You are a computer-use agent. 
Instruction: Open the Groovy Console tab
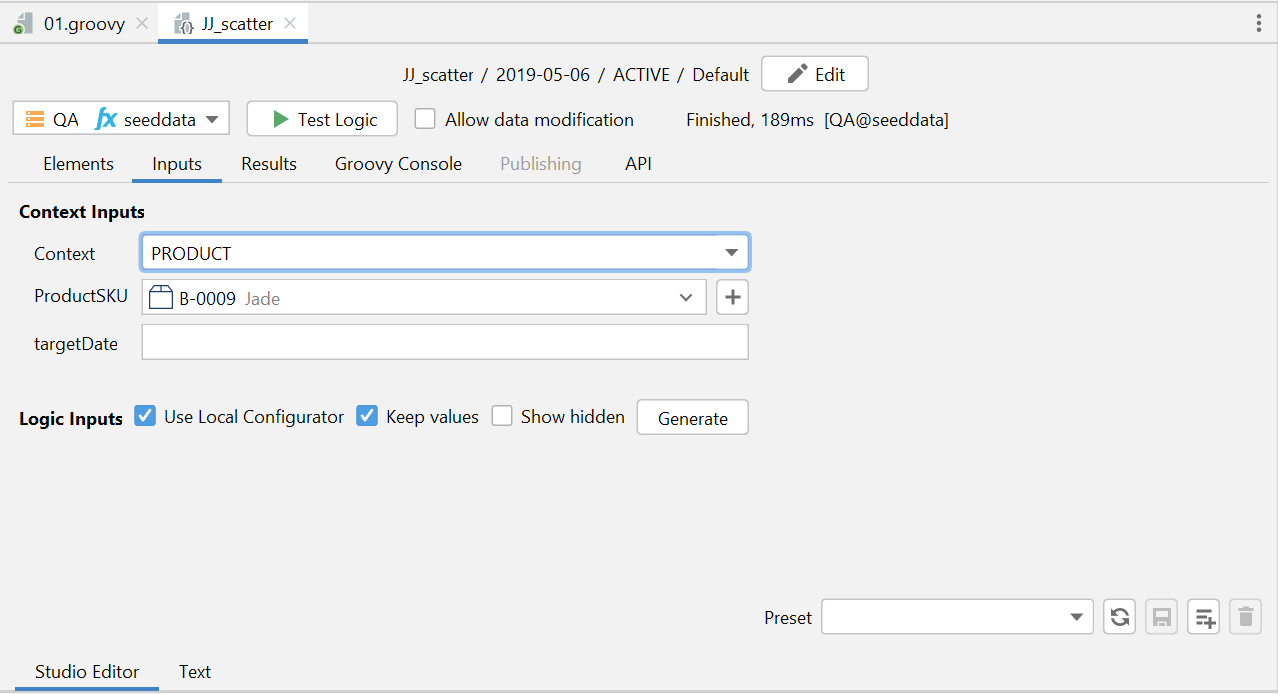(398, 164)
